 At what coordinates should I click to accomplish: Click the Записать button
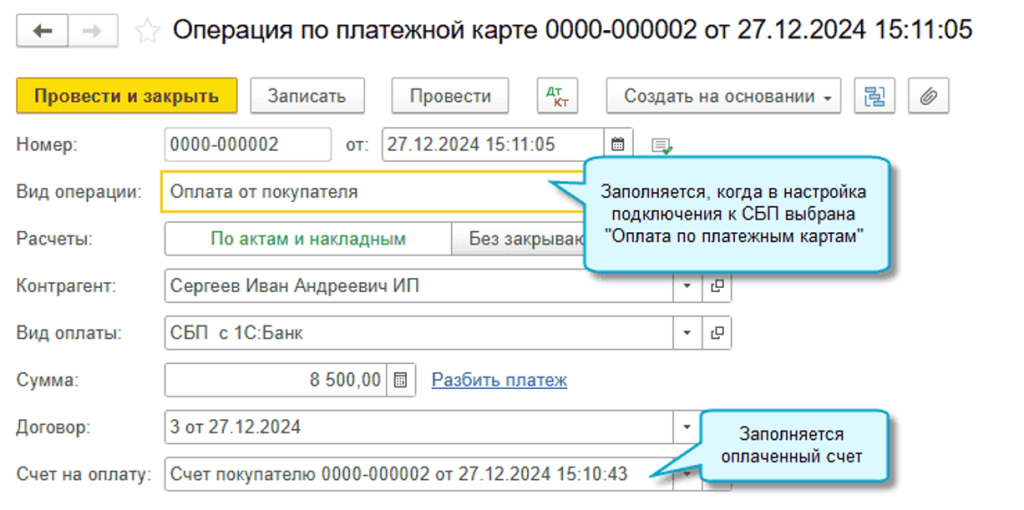(x=306, y=96)
